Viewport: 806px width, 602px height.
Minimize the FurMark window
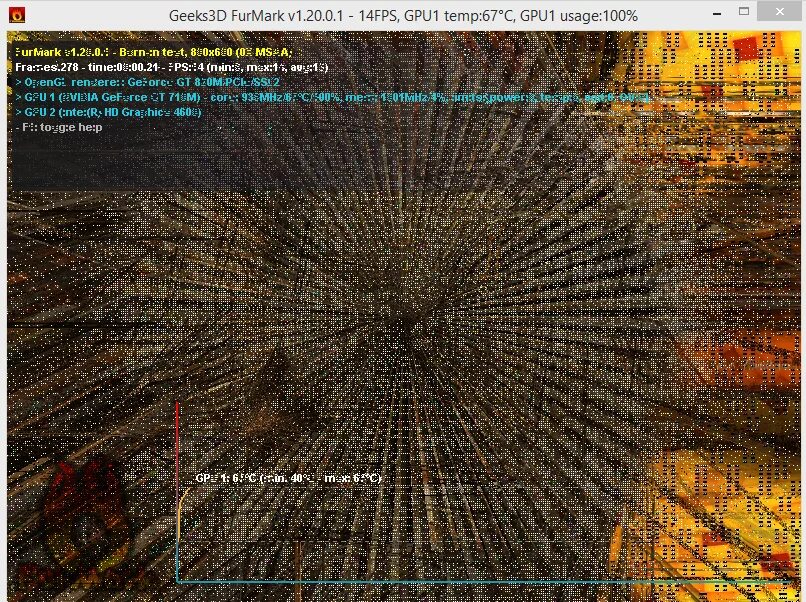[x=717, y=13]
